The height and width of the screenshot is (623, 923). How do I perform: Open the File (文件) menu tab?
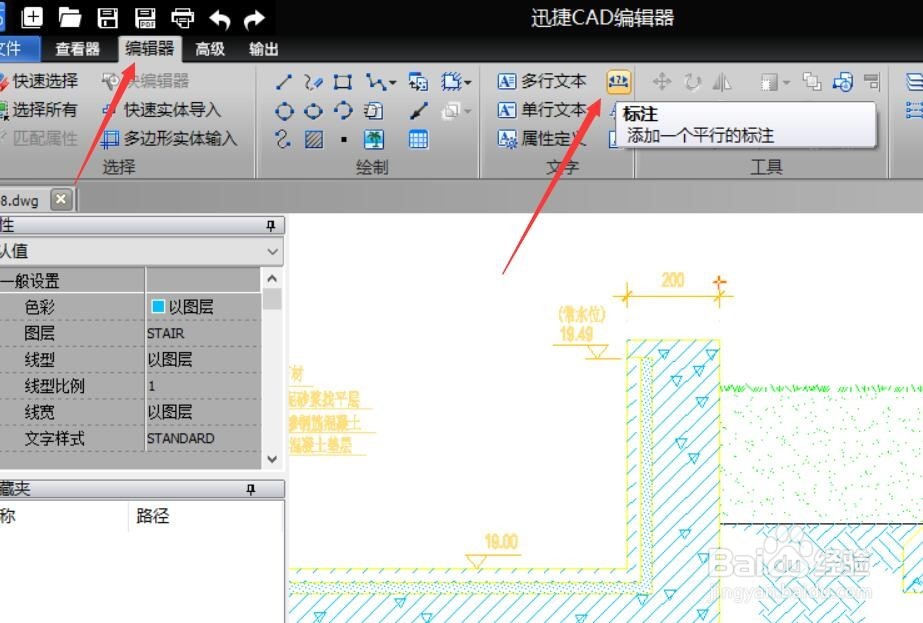click(18, 48)
